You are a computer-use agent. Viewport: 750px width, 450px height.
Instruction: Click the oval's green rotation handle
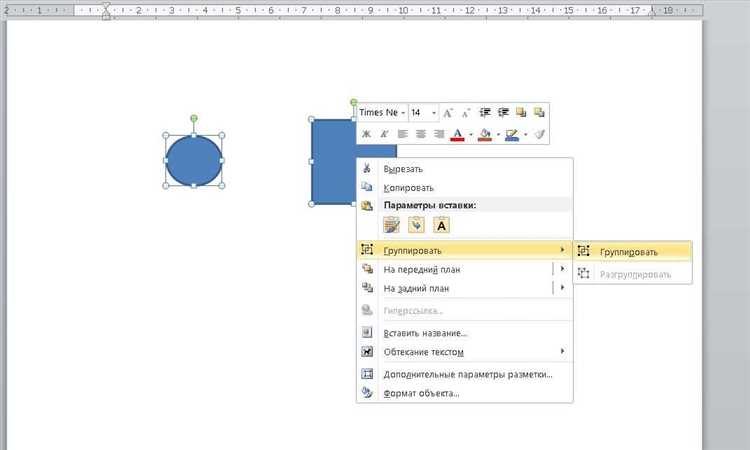pos(194,118)
